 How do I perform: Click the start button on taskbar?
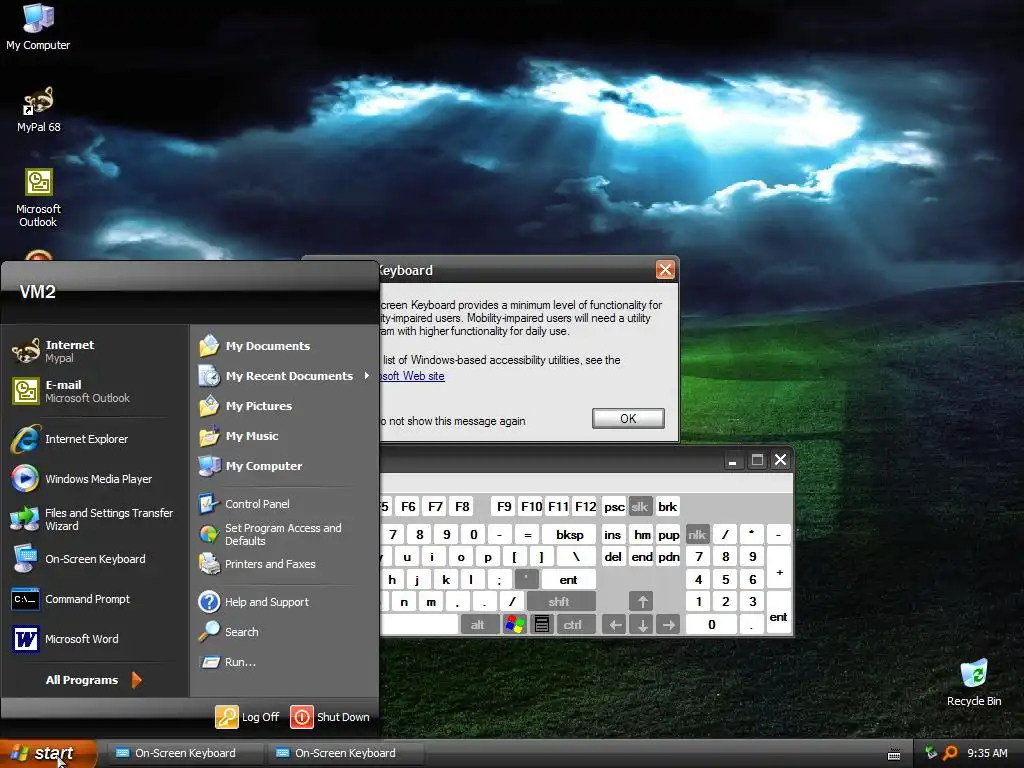point(48,753)
